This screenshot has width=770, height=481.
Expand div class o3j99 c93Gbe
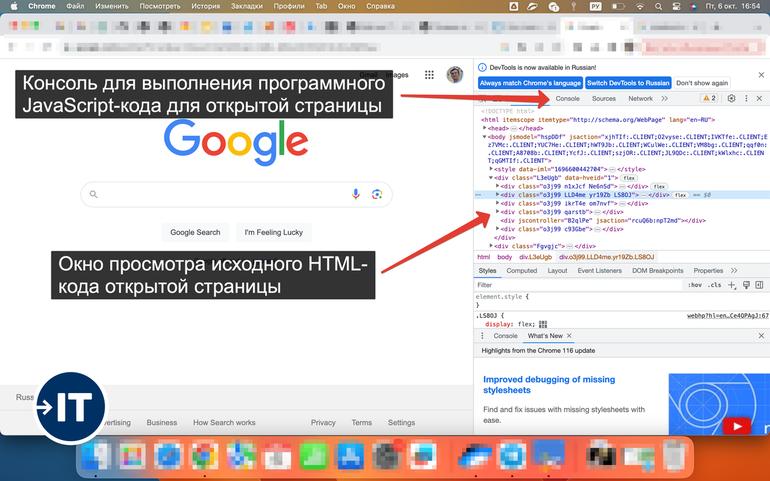tap(497, 229)
